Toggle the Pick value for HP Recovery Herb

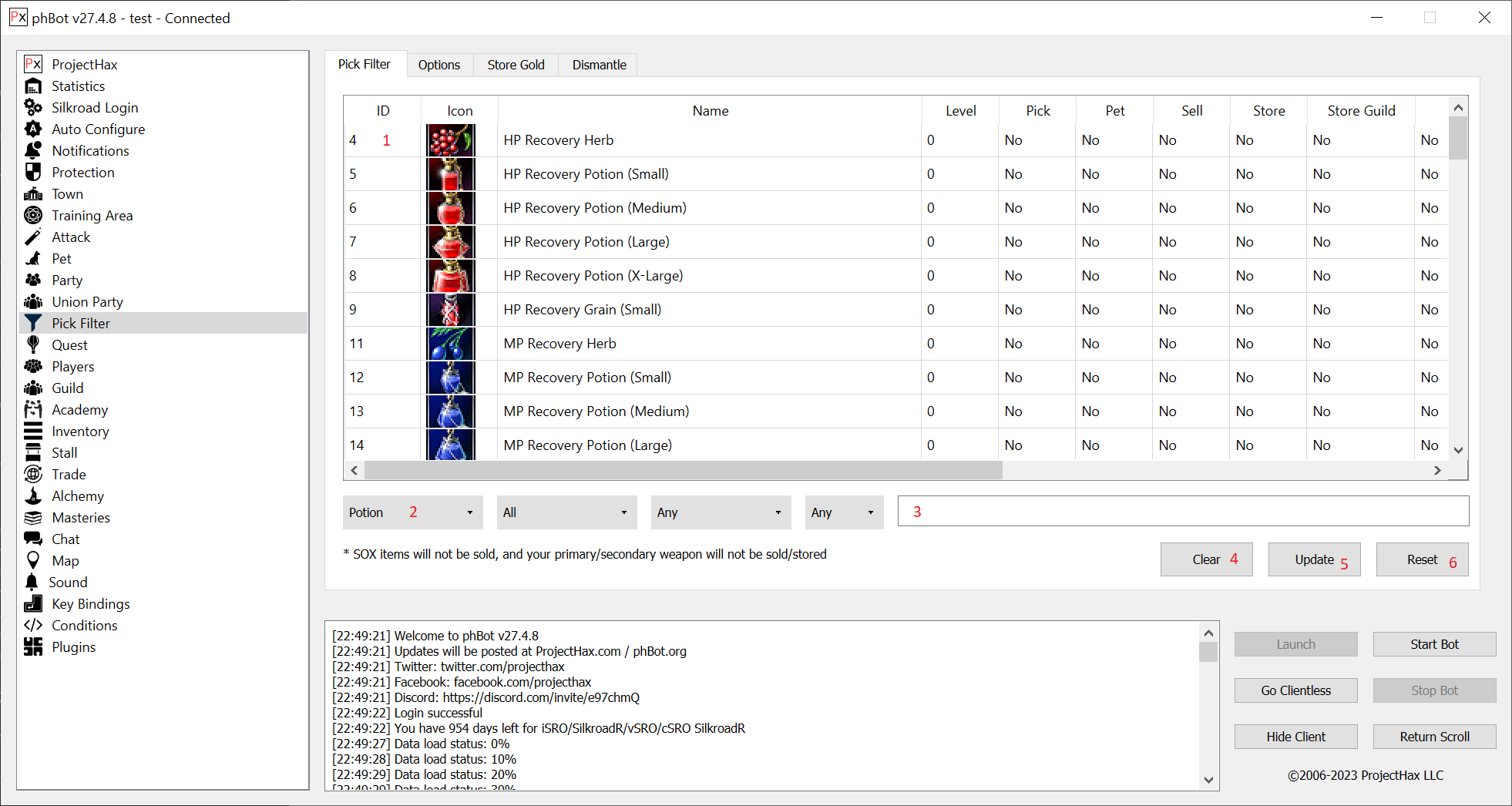click(x=1013, y=140)
